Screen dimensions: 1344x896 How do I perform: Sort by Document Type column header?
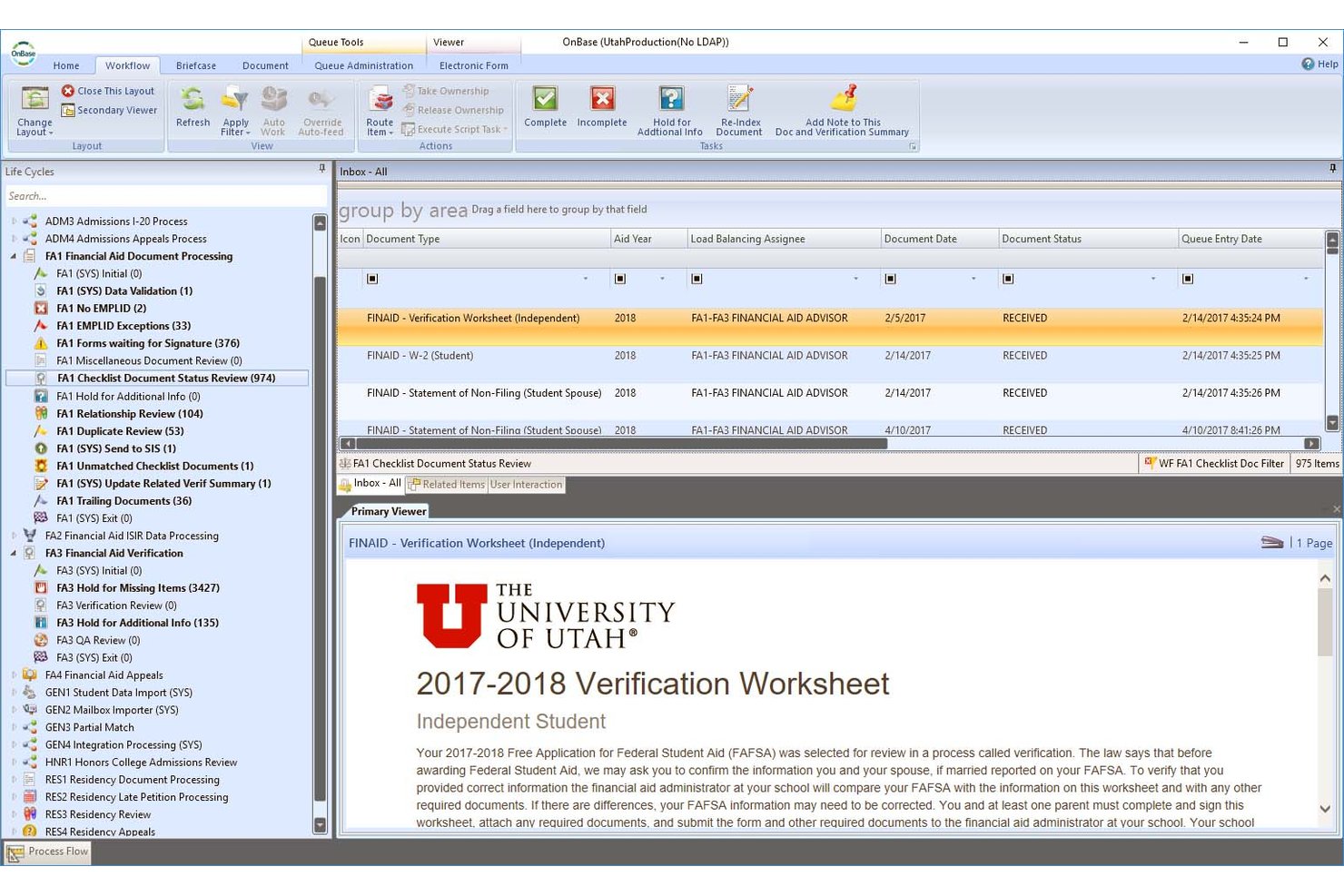tap(487, 239)
